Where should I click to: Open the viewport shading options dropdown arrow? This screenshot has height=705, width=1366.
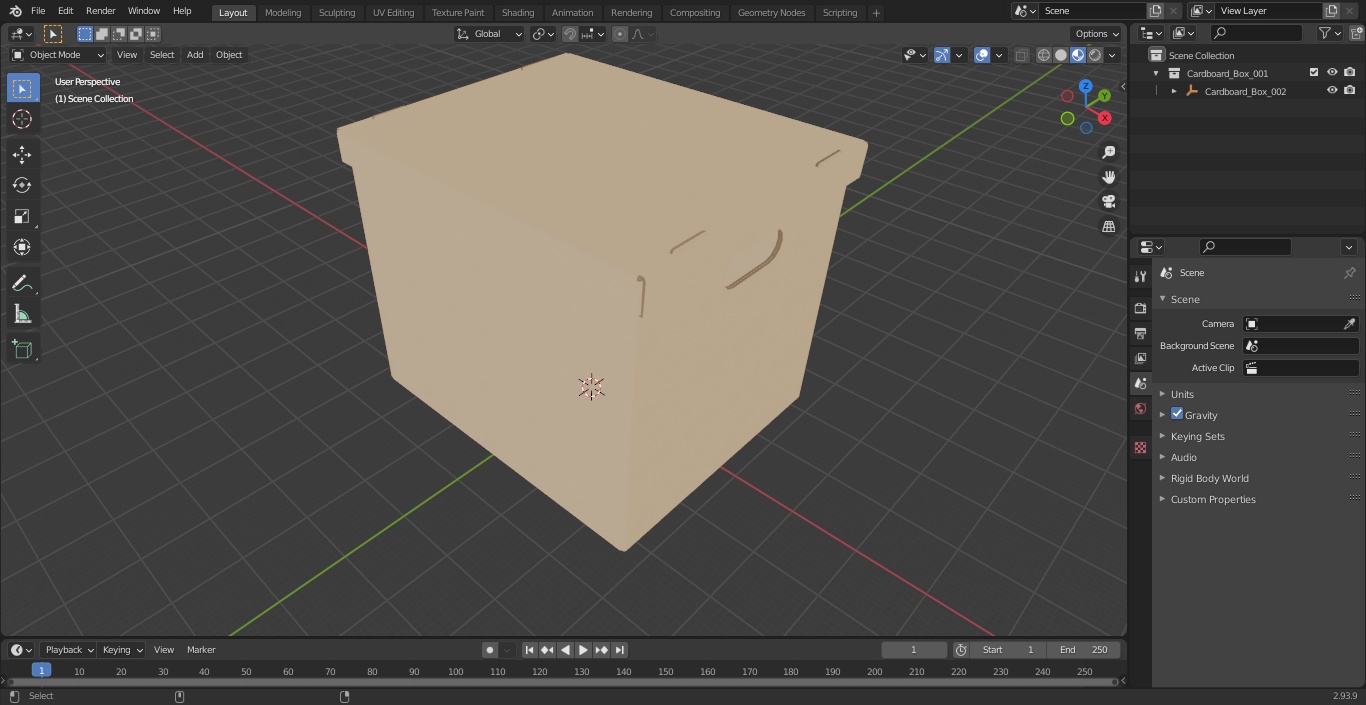1112,55
